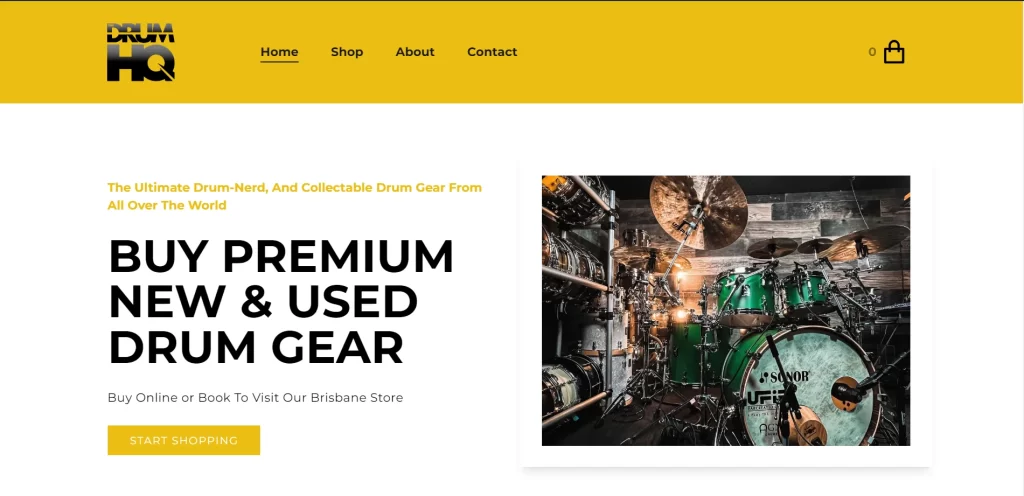Click the Start Shopping button

184,441
